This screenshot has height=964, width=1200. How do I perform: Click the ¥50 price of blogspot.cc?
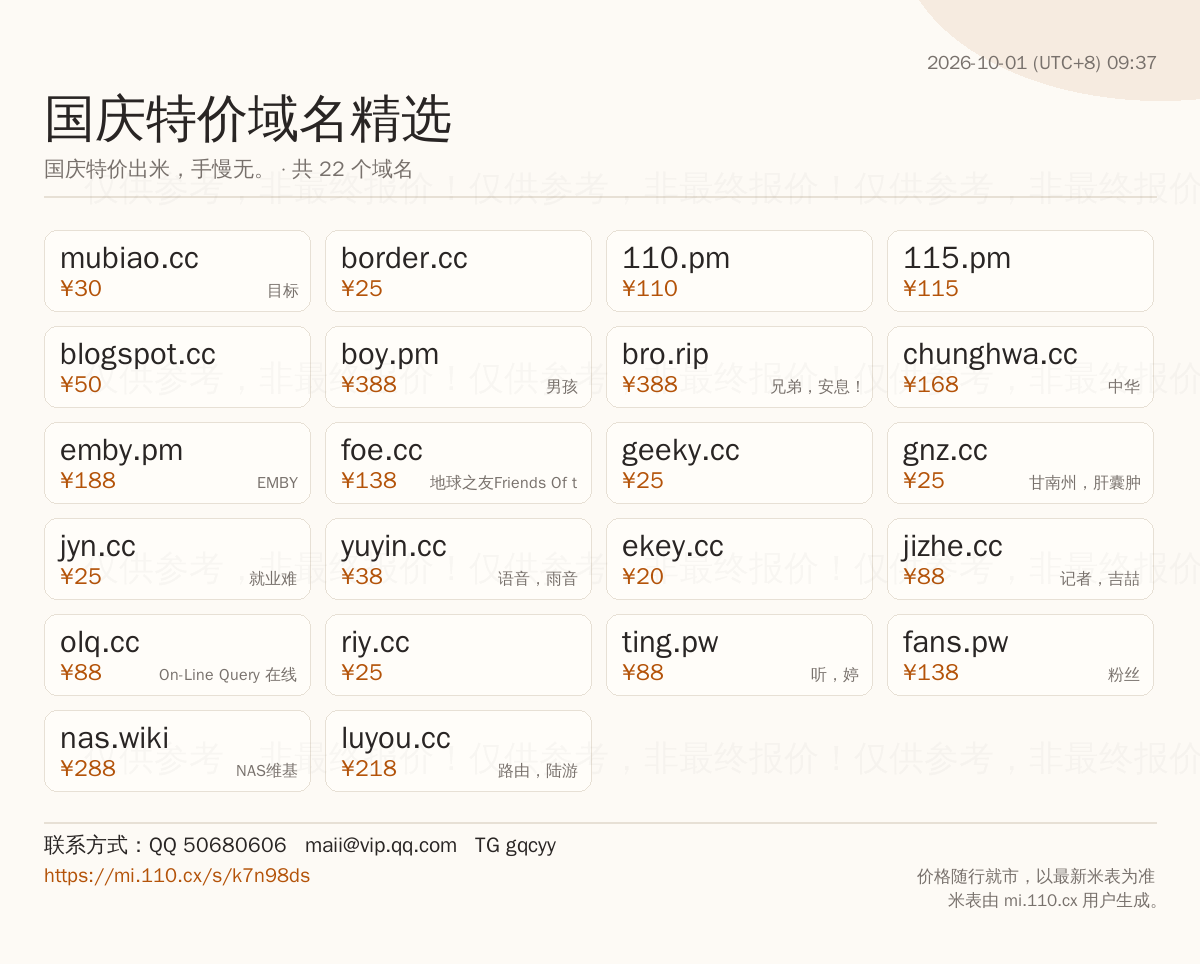(81, 384)
